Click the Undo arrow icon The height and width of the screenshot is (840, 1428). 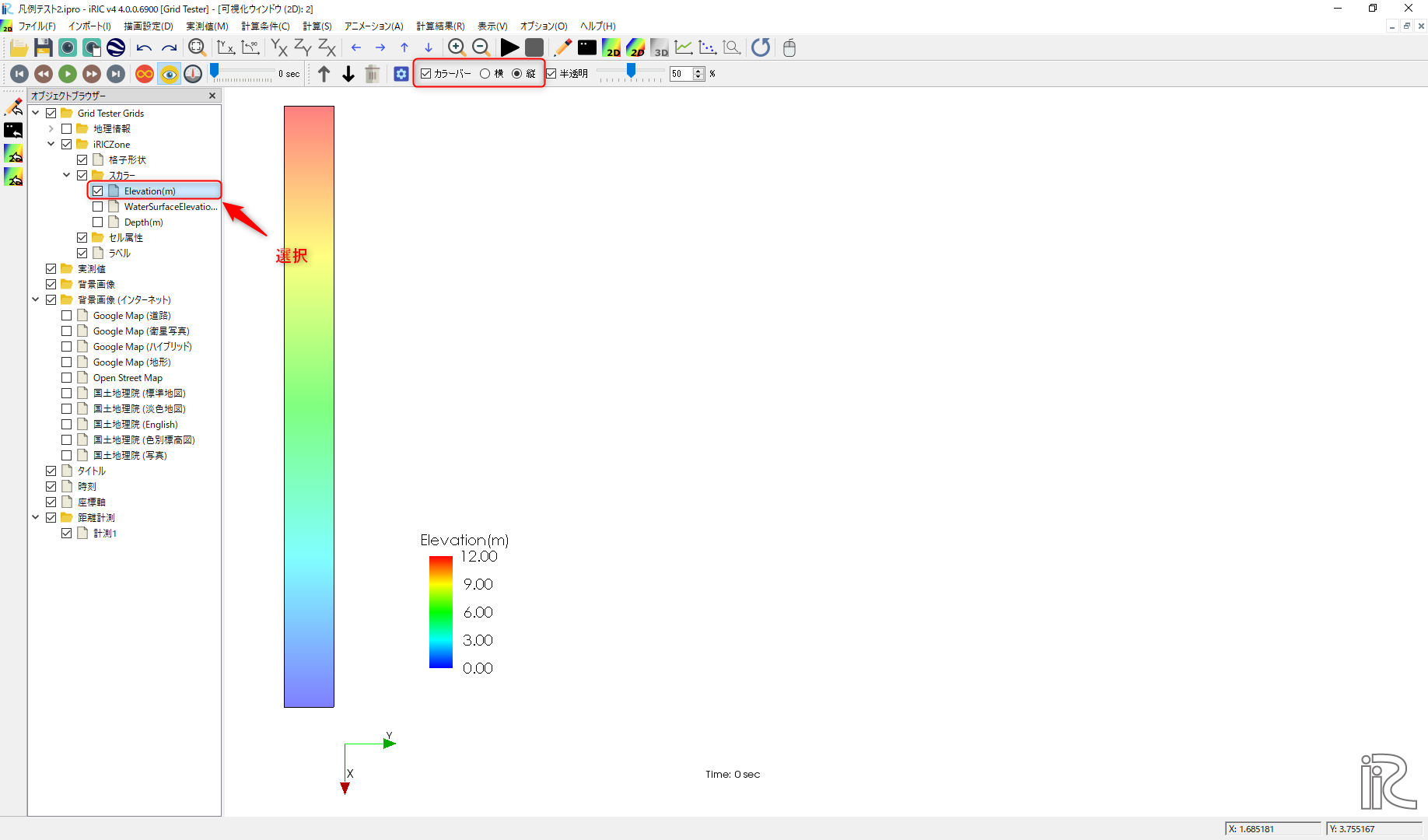click(144, 47)
